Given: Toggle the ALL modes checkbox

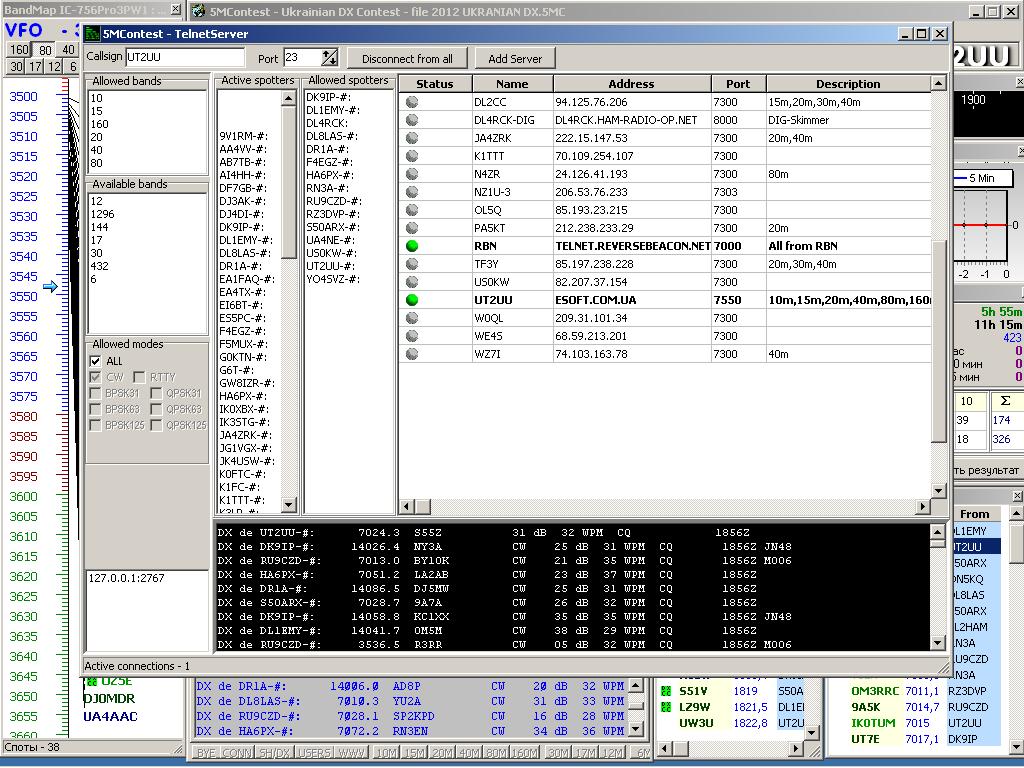Looking at the screenshot, I should point(96,361).
